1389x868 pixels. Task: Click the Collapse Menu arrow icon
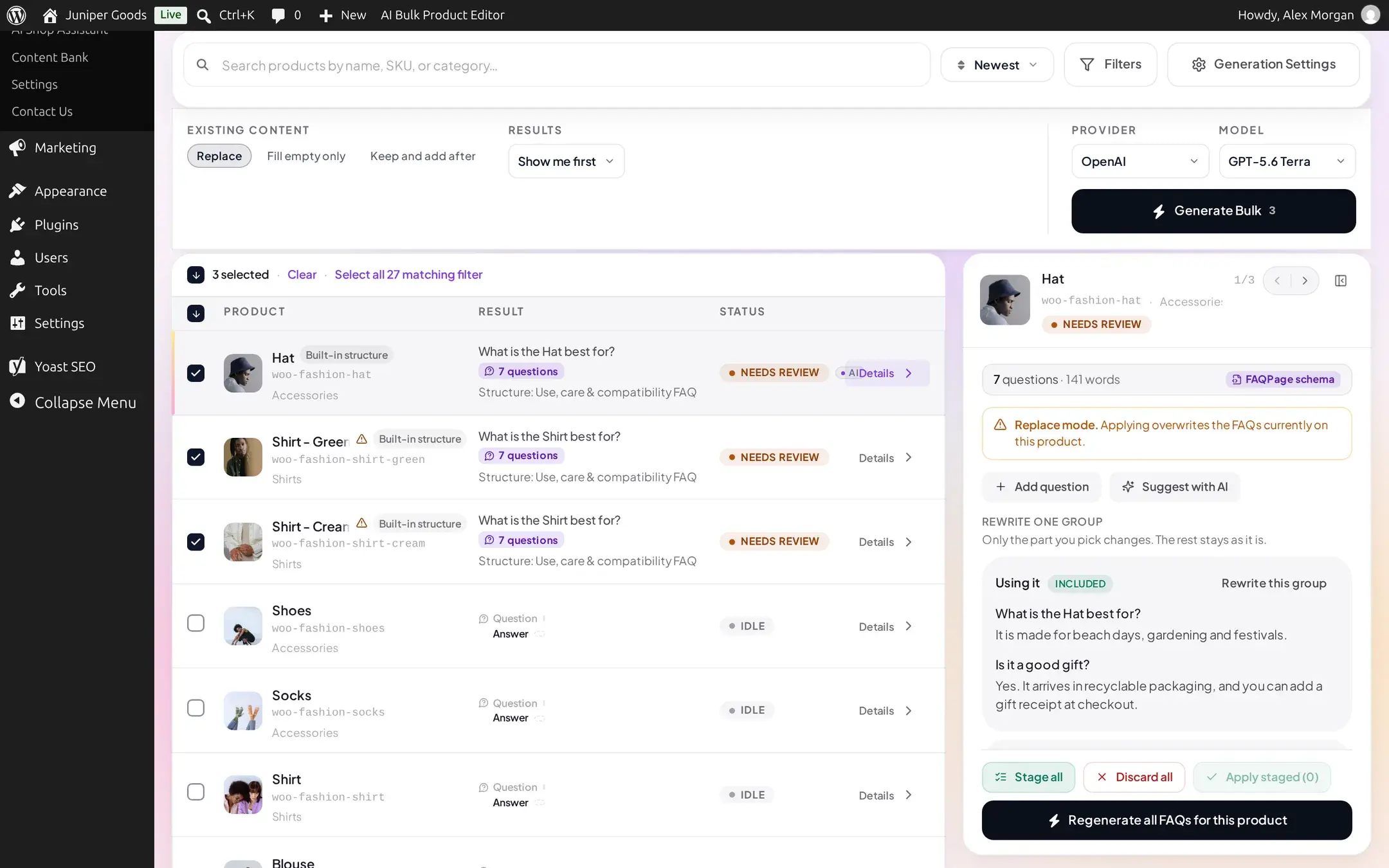17,401
